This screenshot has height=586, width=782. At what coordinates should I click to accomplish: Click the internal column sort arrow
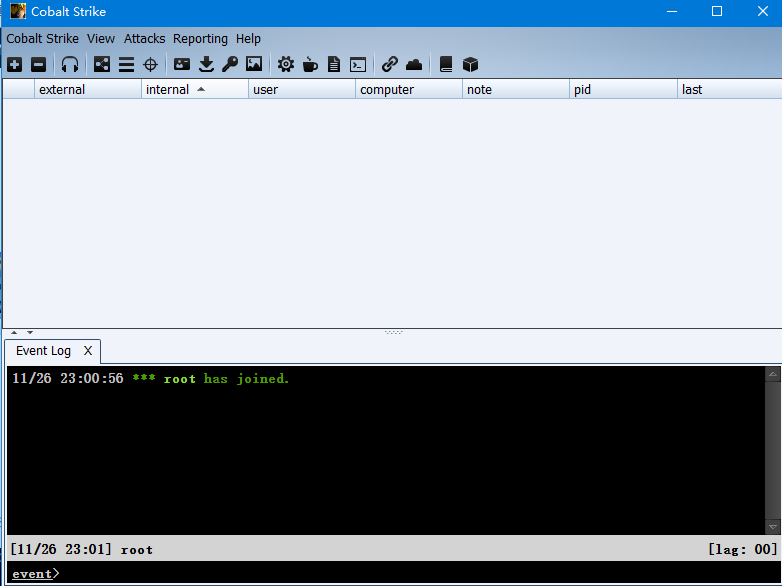point(201,89)
